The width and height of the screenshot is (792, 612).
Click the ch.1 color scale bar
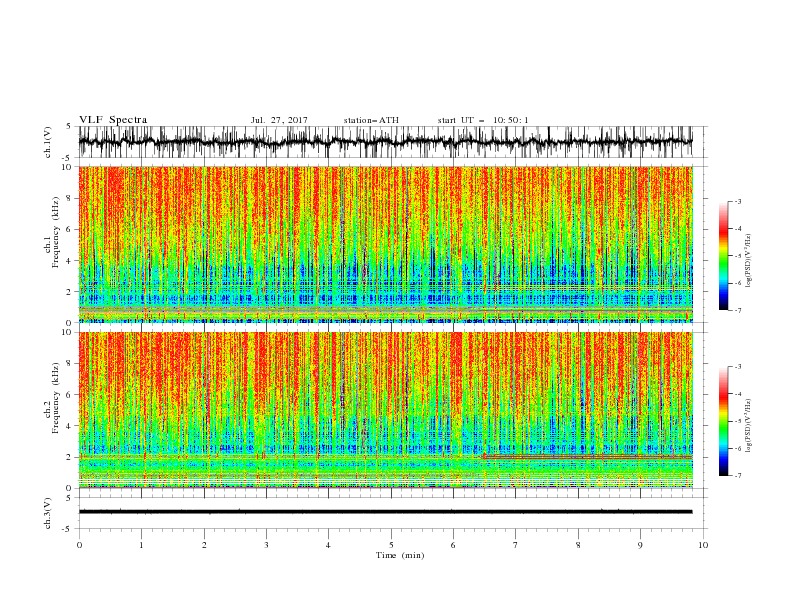[x=723, y=256]
